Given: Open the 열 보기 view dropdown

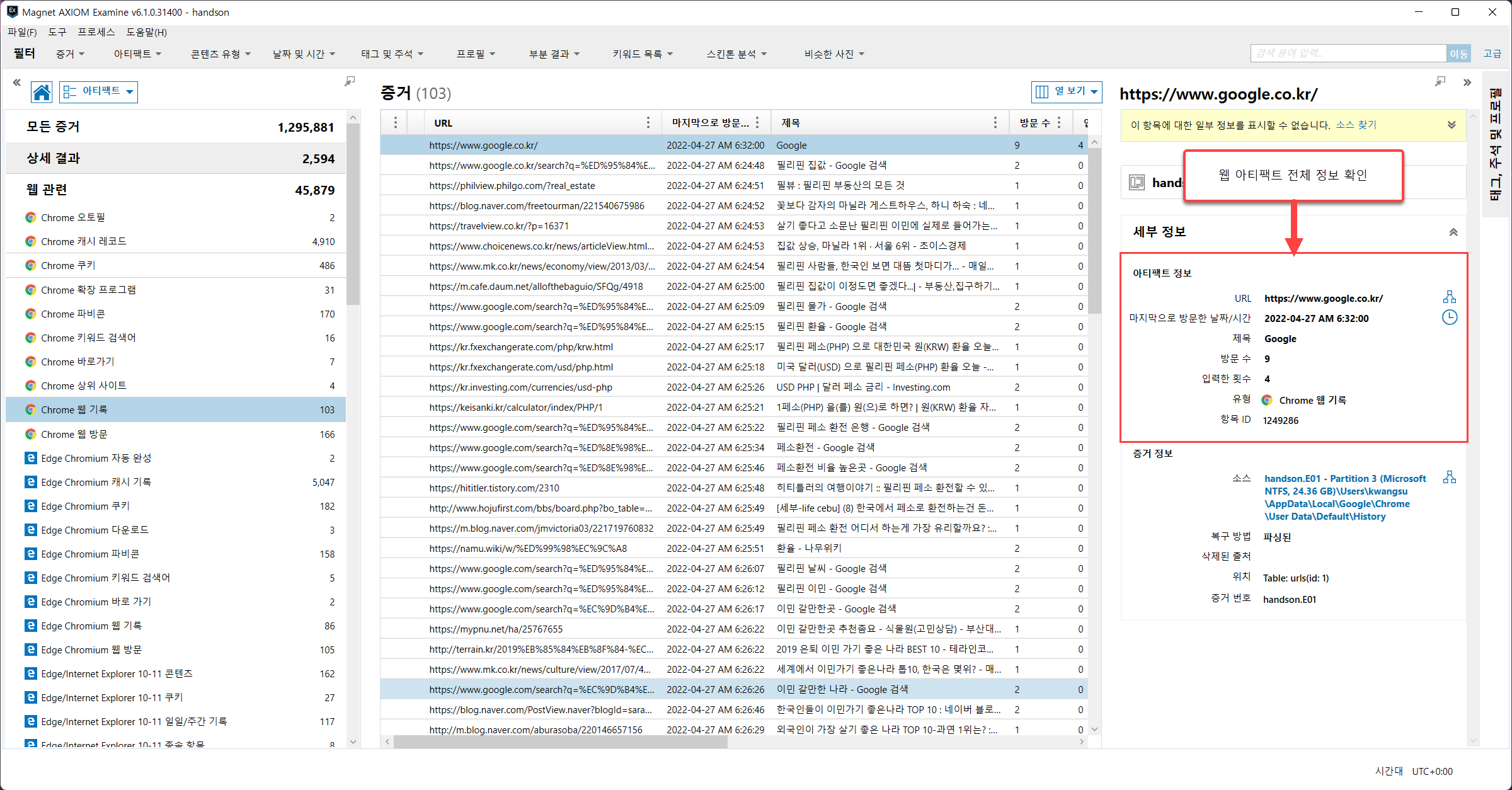Looking at the screenshot, I should point(1067,91).
